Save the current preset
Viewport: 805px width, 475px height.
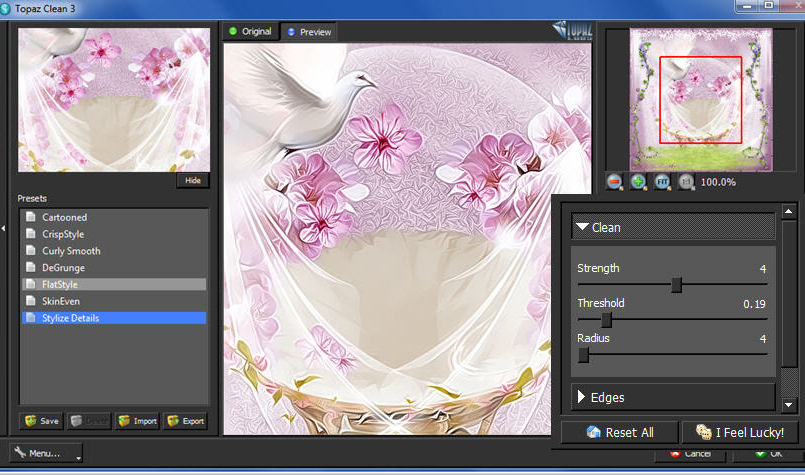pyautogui.click(x=42, y=421)
